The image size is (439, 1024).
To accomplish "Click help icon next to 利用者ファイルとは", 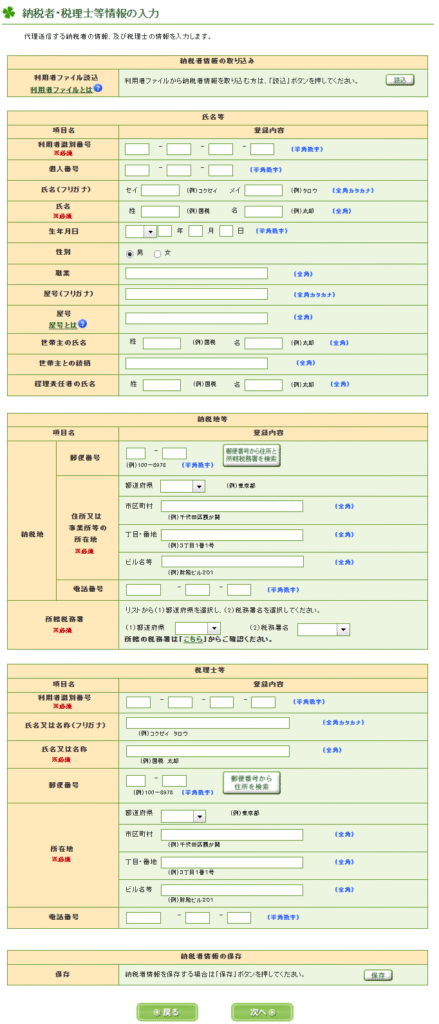I will click(x=97, y=88).
